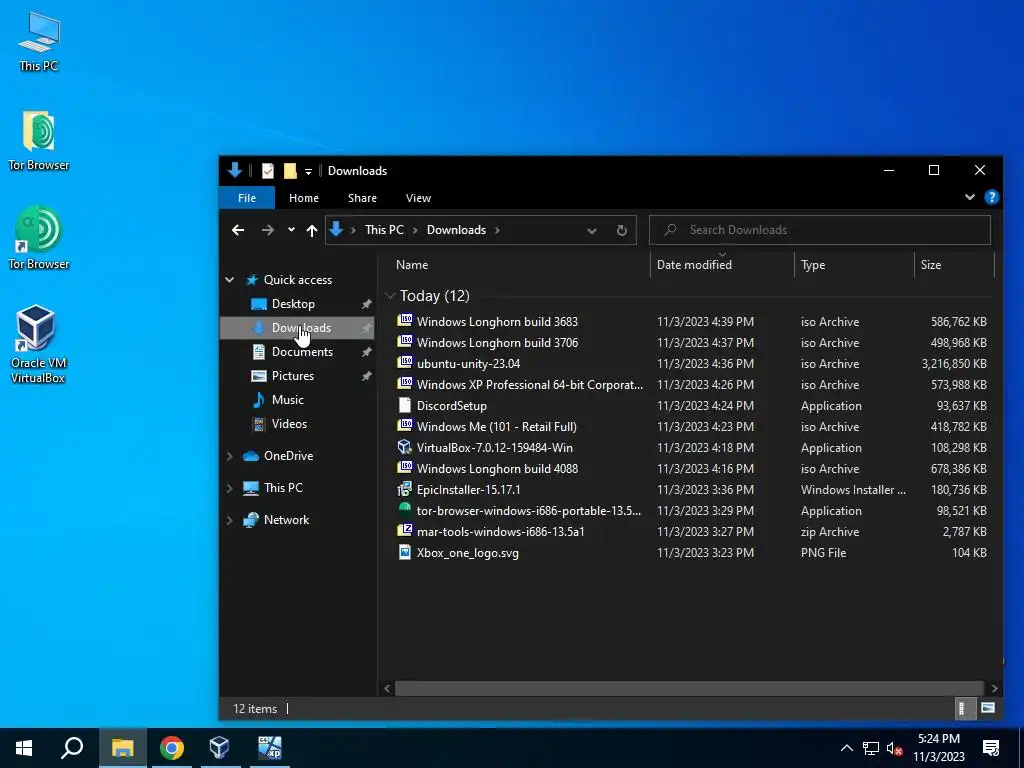Viewport: 1024px width, 768px height.
Task: Click the VirtualBox-7.0.12 installer icon
Action: [x=405, y=447]
